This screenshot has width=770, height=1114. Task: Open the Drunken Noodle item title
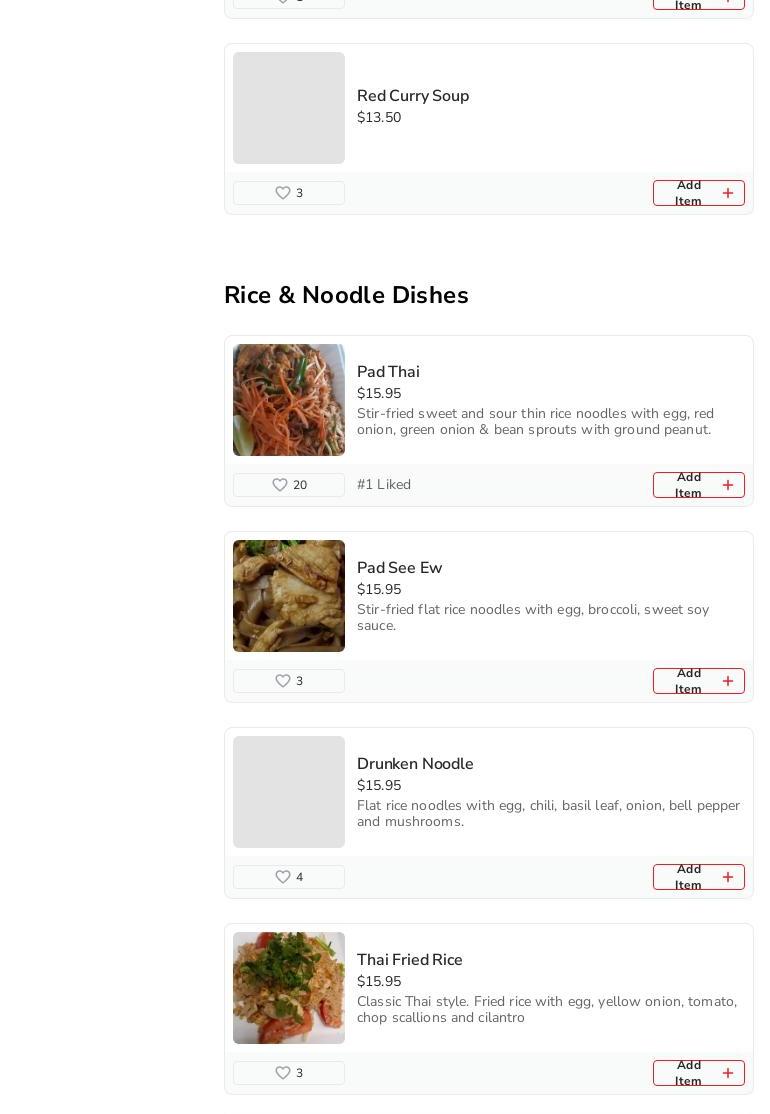[x=415, y=764]
